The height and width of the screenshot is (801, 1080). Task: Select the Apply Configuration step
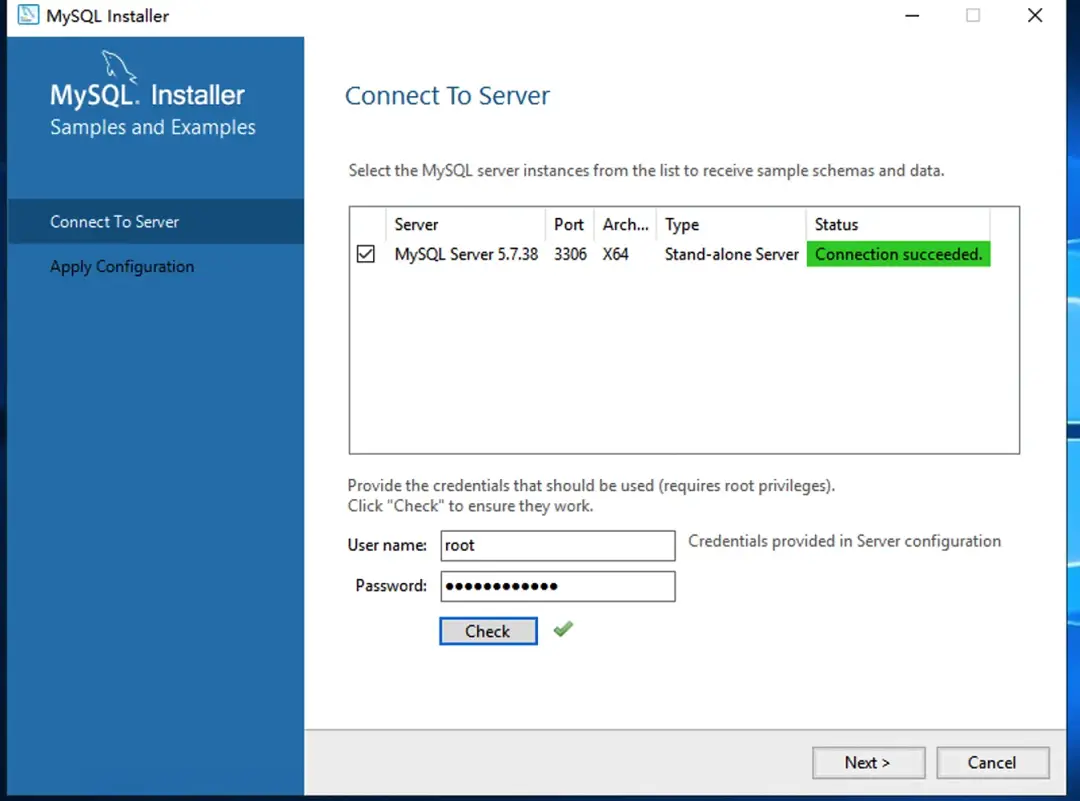point(121,267)
